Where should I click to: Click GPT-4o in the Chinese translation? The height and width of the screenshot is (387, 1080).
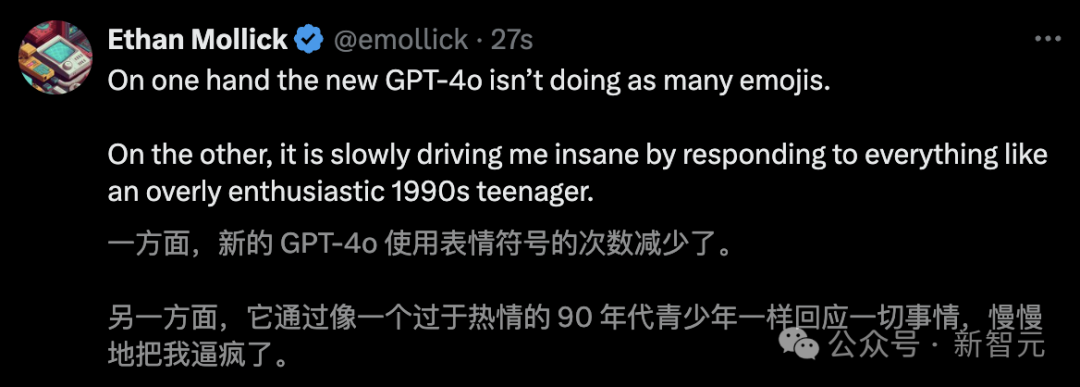point(328,247)
